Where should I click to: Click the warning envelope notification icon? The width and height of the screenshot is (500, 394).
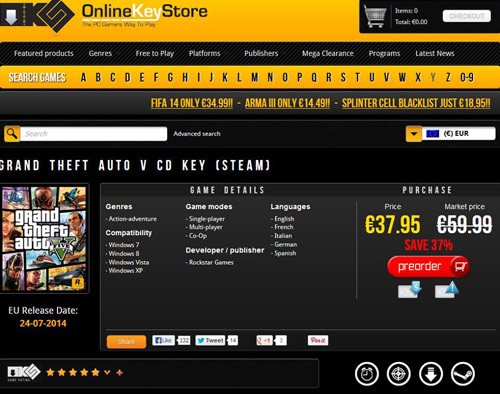tap(447, 290)
